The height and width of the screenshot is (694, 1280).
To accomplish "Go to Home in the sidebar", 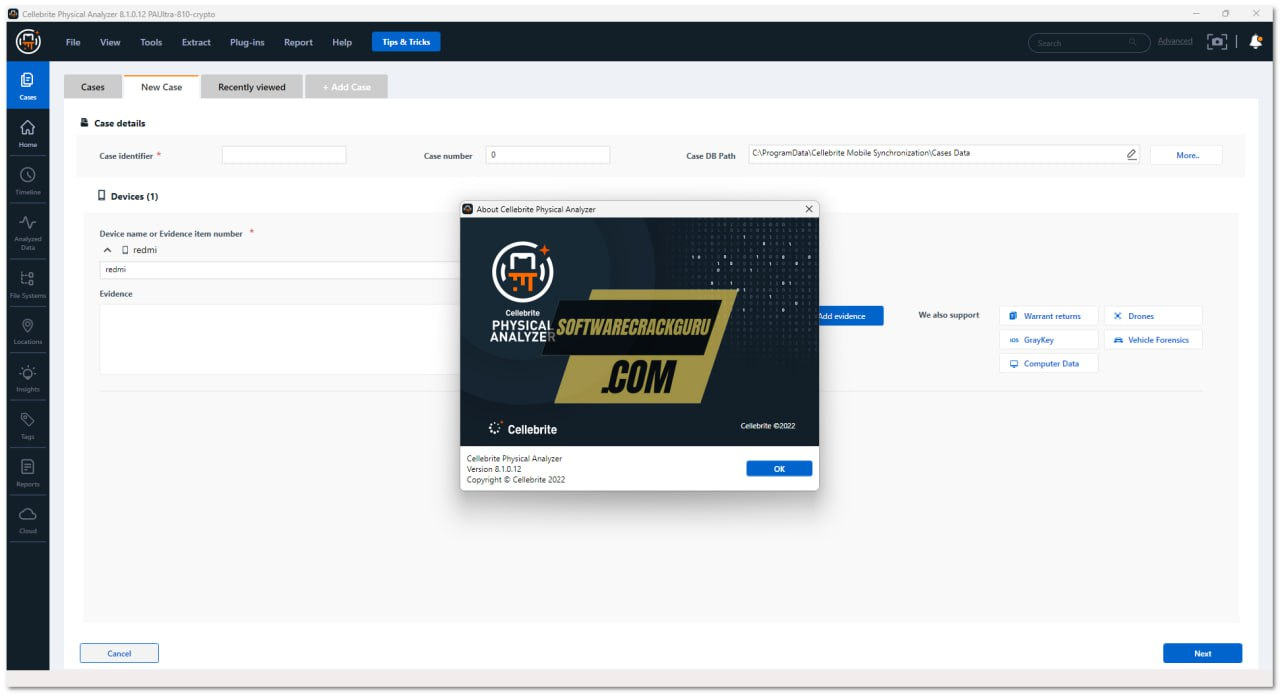I will pos(28,133).
